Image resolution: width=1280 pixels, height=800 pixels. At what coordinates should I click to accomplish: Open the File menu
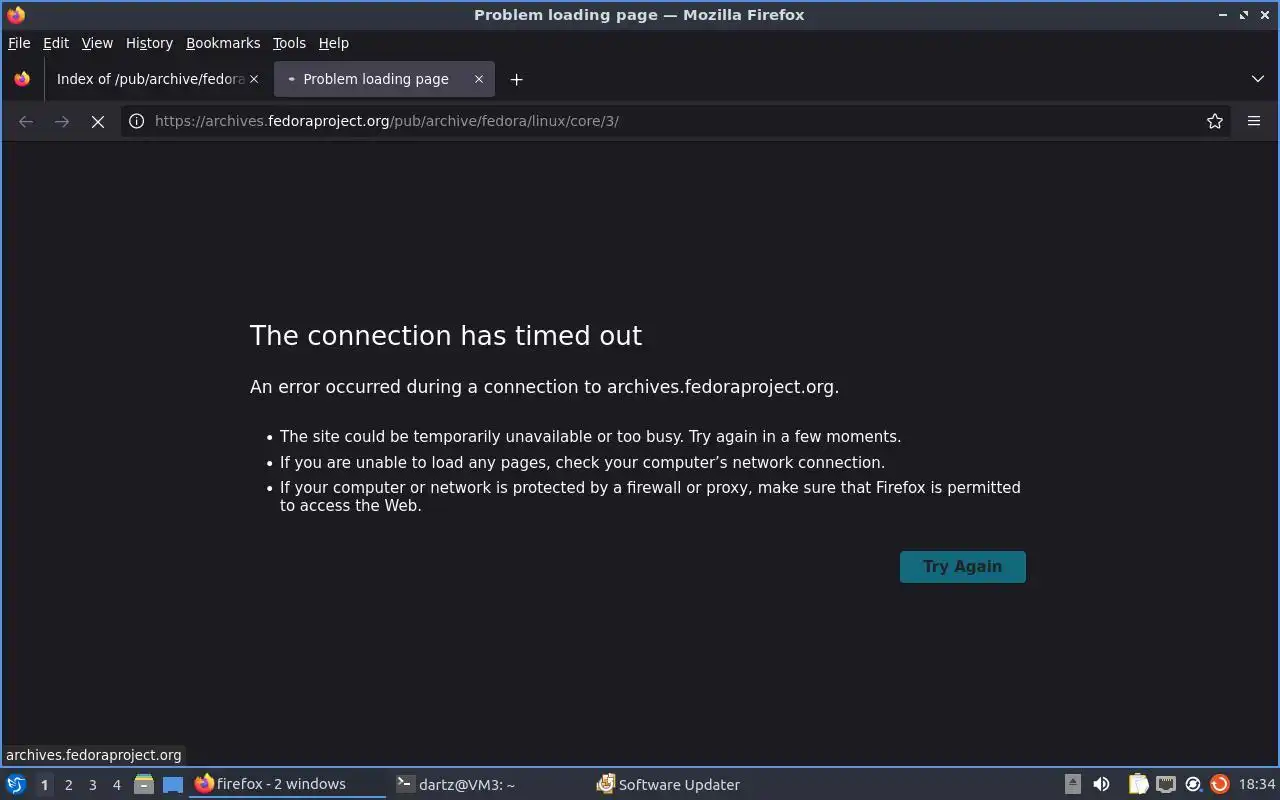19,43
